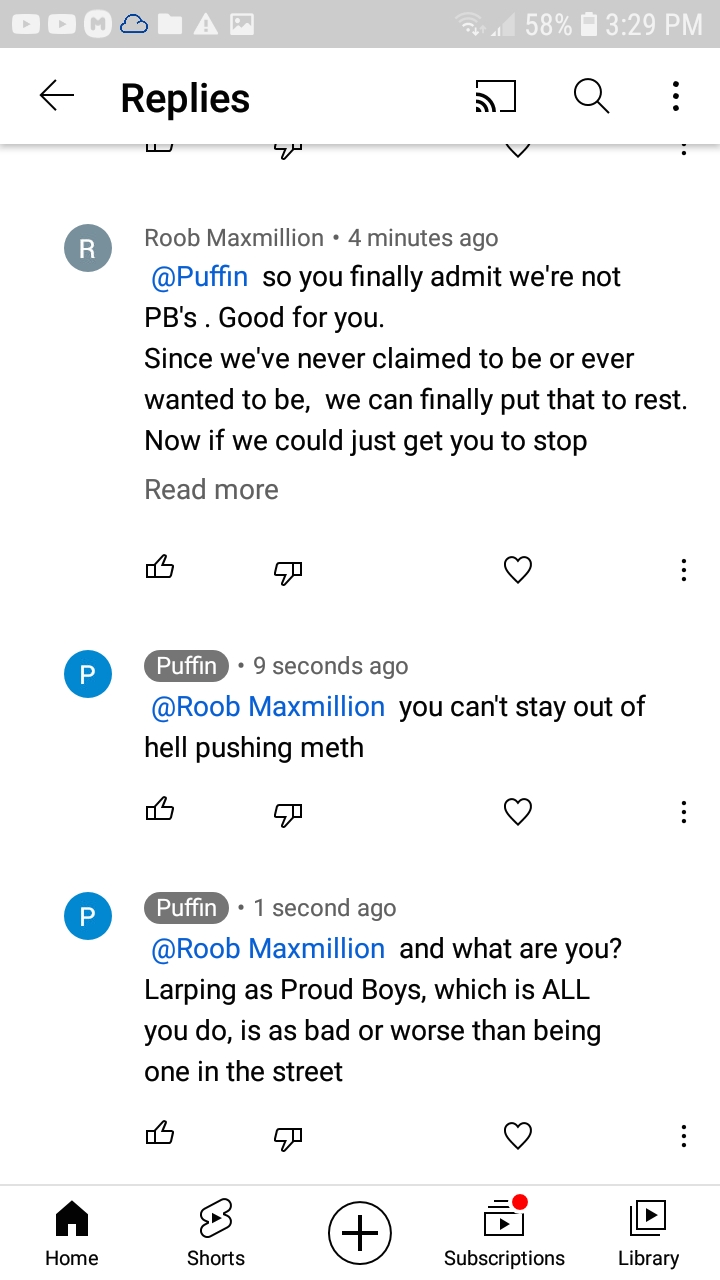This screenshot has height=1280, width=720.
Task: Dislike Roob Maxmillion's reply
Action: coord(288,571)
